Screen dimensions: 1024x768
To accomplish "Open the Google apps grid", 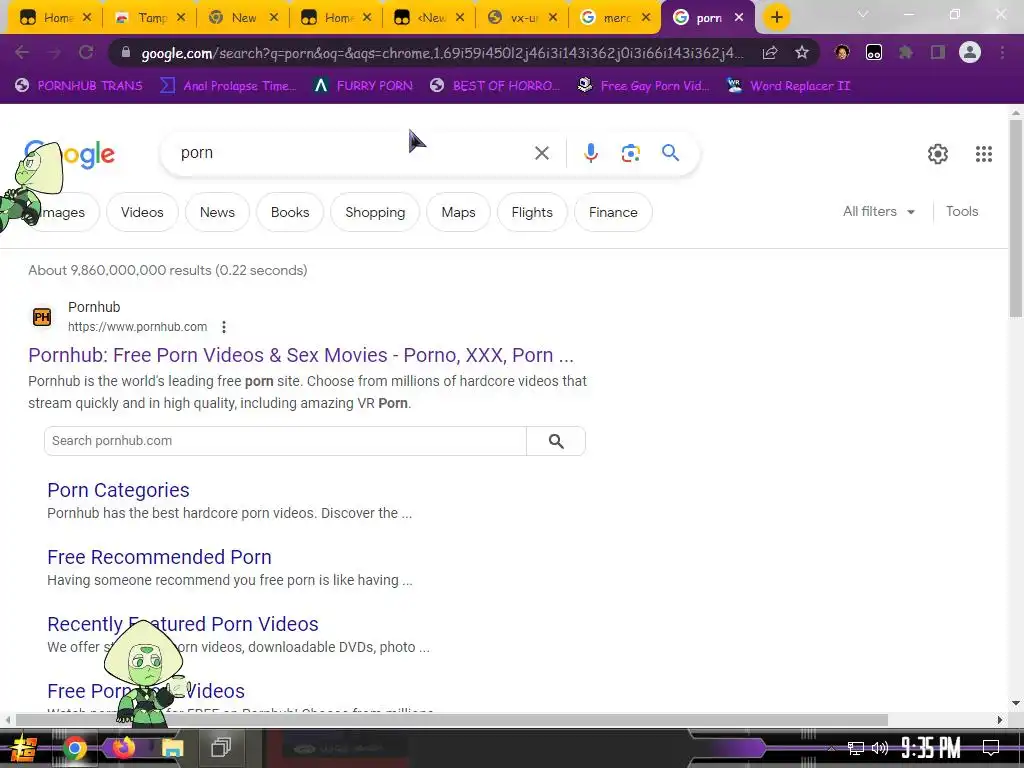I will coord(984,154).
